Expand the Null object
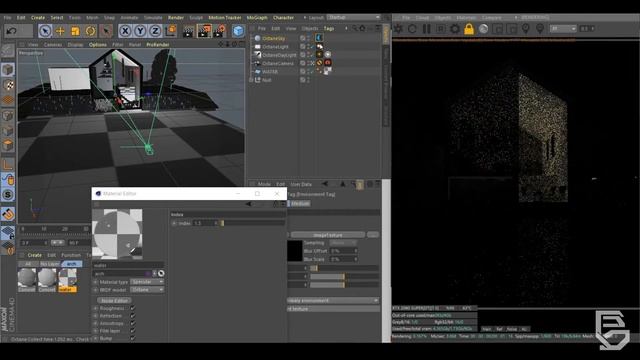Image resolution: width=640 pixels, height=360 pixels. (x=251, y=80)
